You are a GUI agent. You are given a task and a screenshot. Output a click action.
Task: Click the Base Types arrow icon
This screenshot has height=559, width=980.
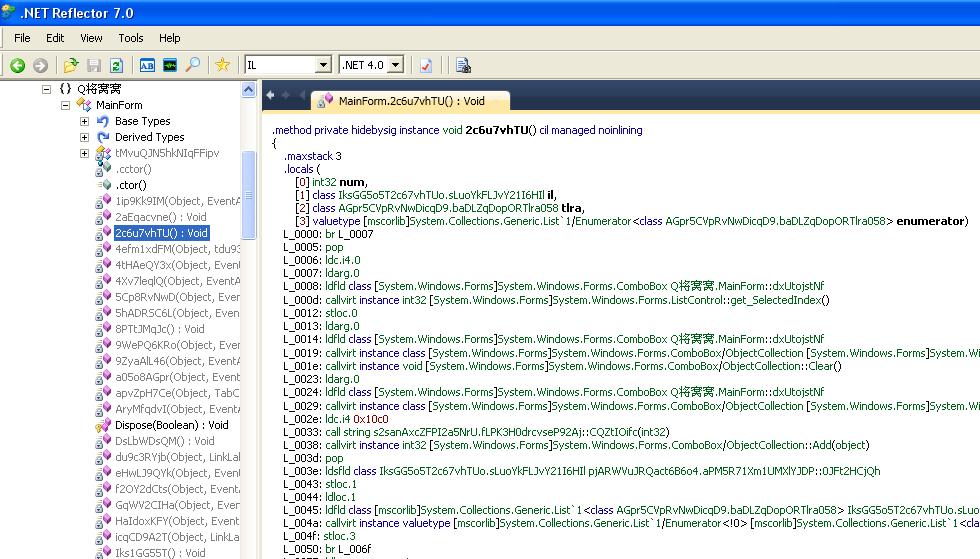tap(103, 121)
